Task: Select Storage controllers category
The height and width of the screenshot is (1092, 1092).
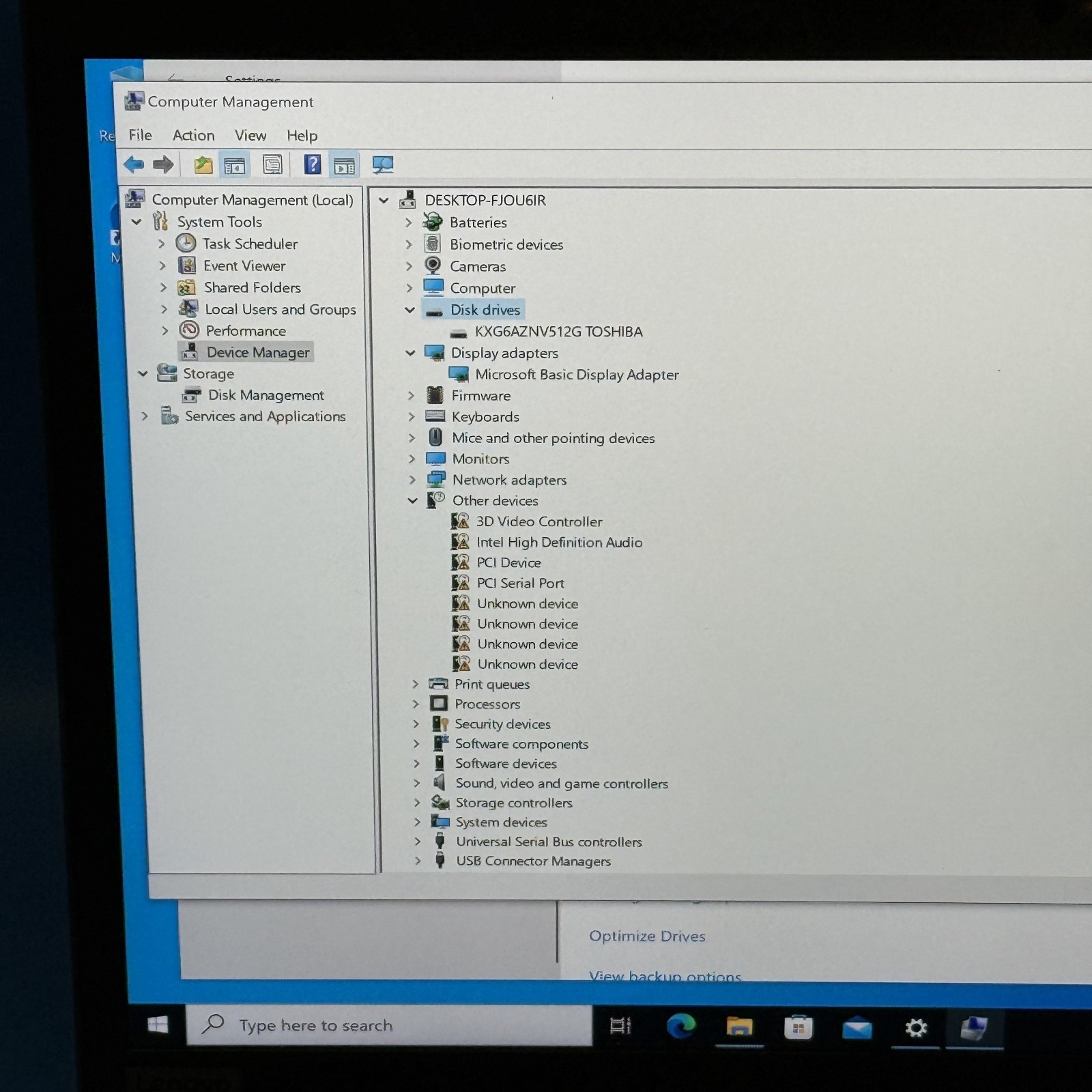Action: [x=514, y=803]
